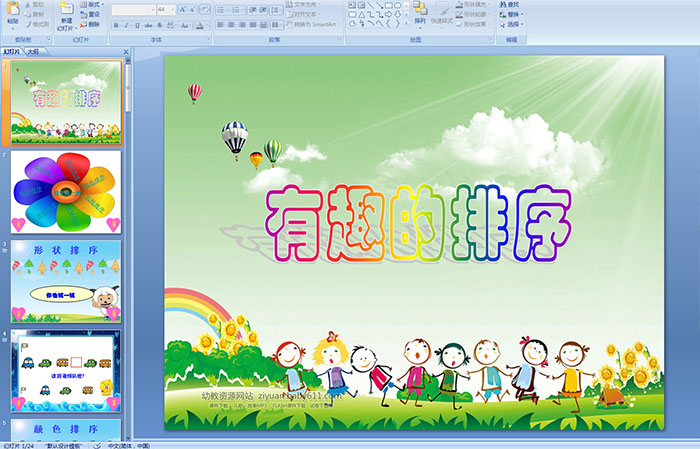The width and height of the screenshot is (700, 449).
Task: Click the Find button
Action: (509, 4)
